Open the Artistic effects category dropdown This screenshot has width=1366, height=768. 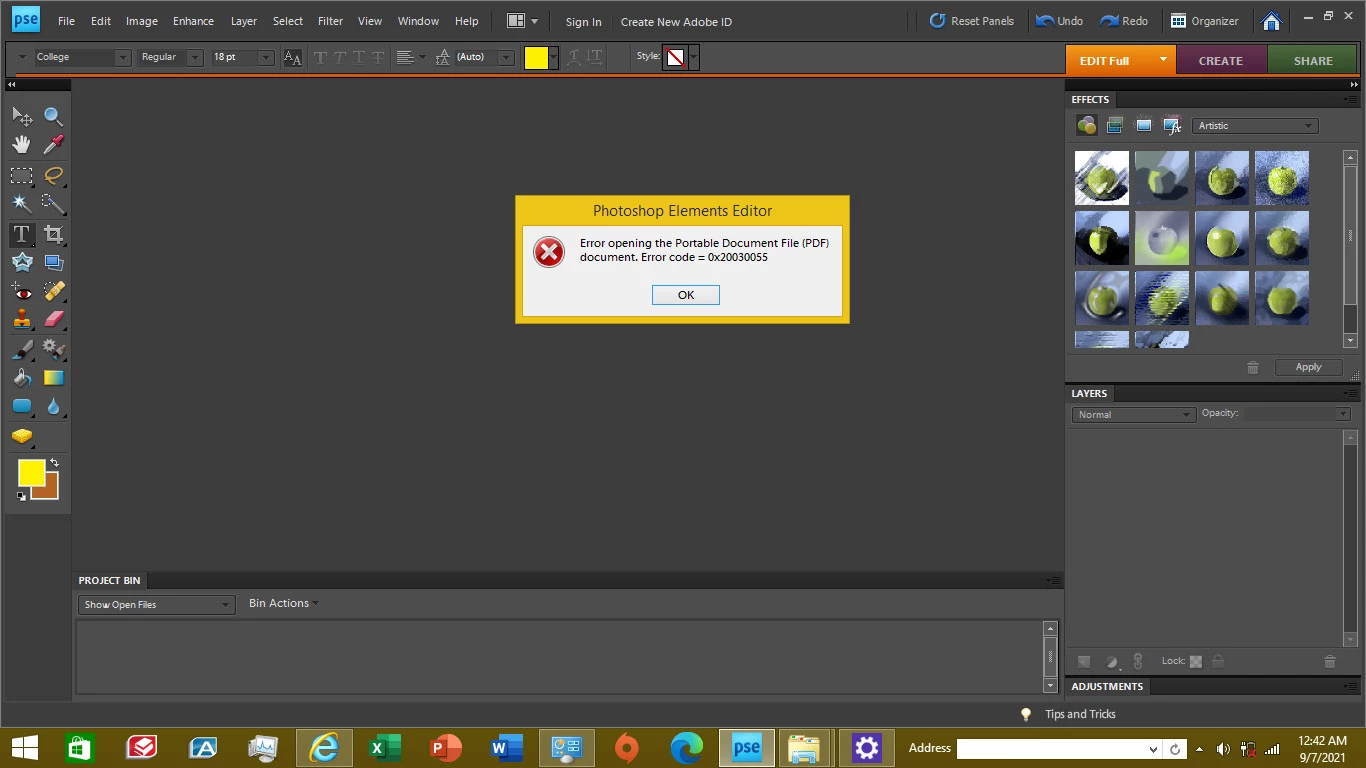[x=1255, y=126]
